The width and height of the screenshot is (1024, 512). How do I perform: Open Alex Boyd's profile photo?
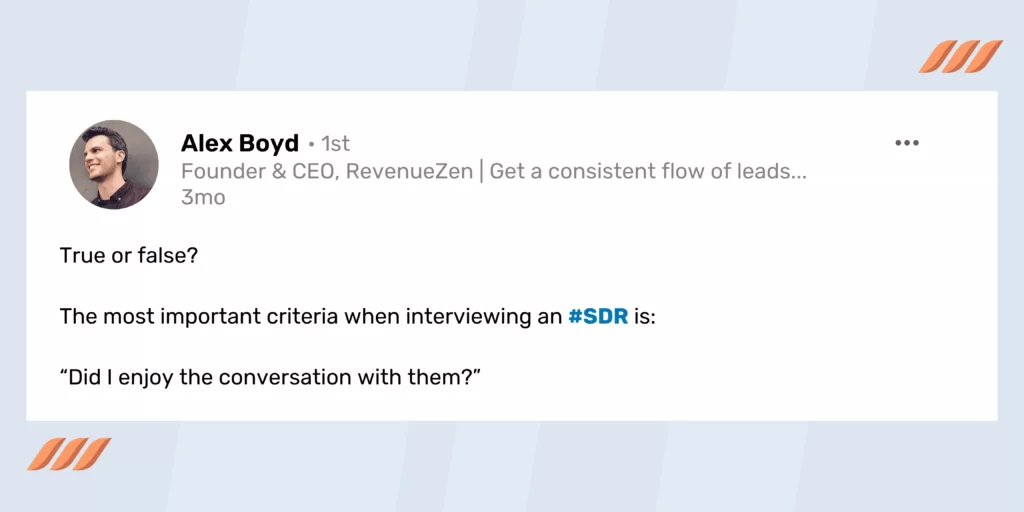[x=114, y=165]
